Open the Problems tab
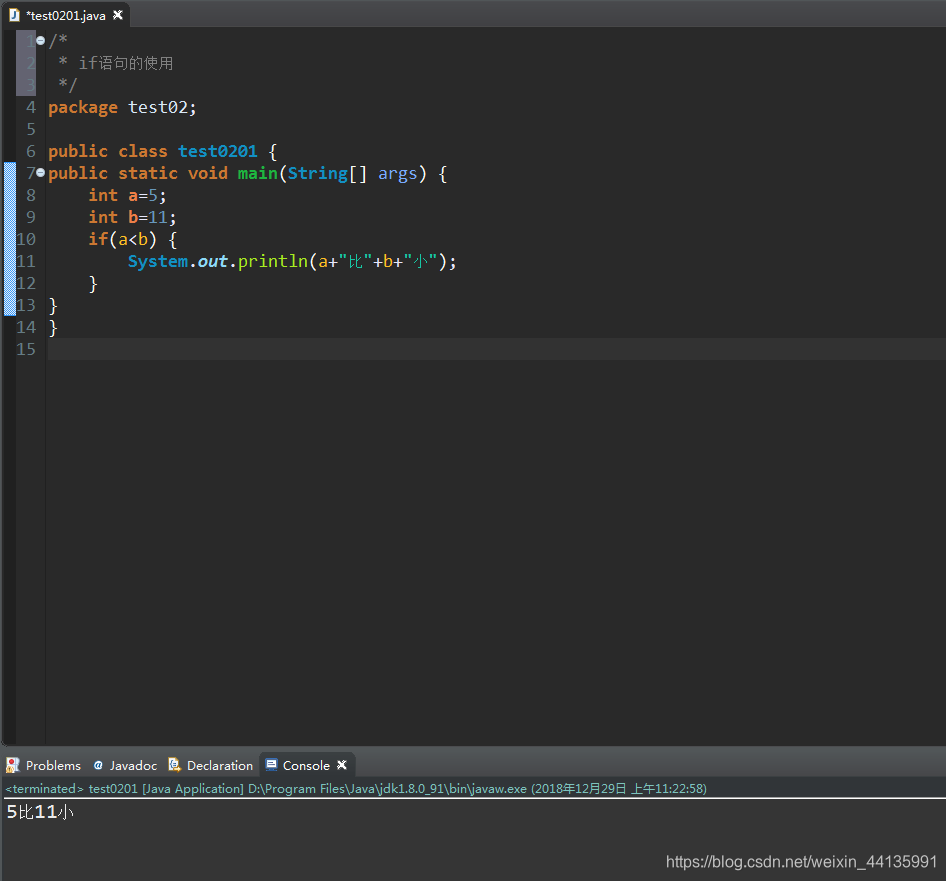Screen dimensions: 946x881 [x=43, y=765]
